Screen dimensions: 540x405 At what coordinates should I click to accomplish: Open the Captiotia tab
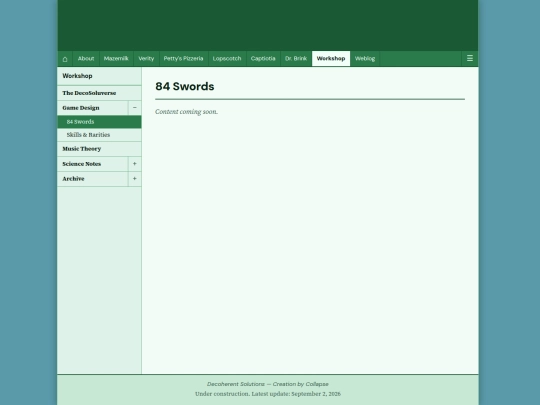point(263,59)
